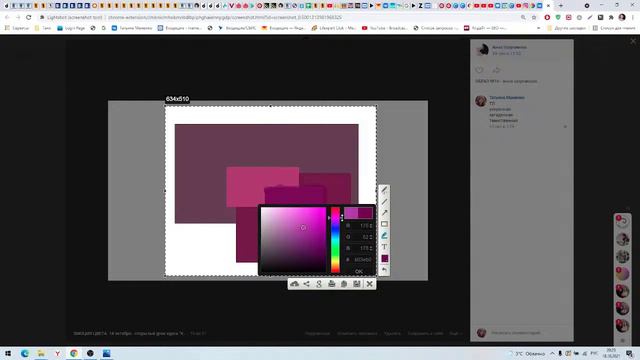Open the Lightshot color chooser swatch
640x360 pixels.
tap(384, 258)
